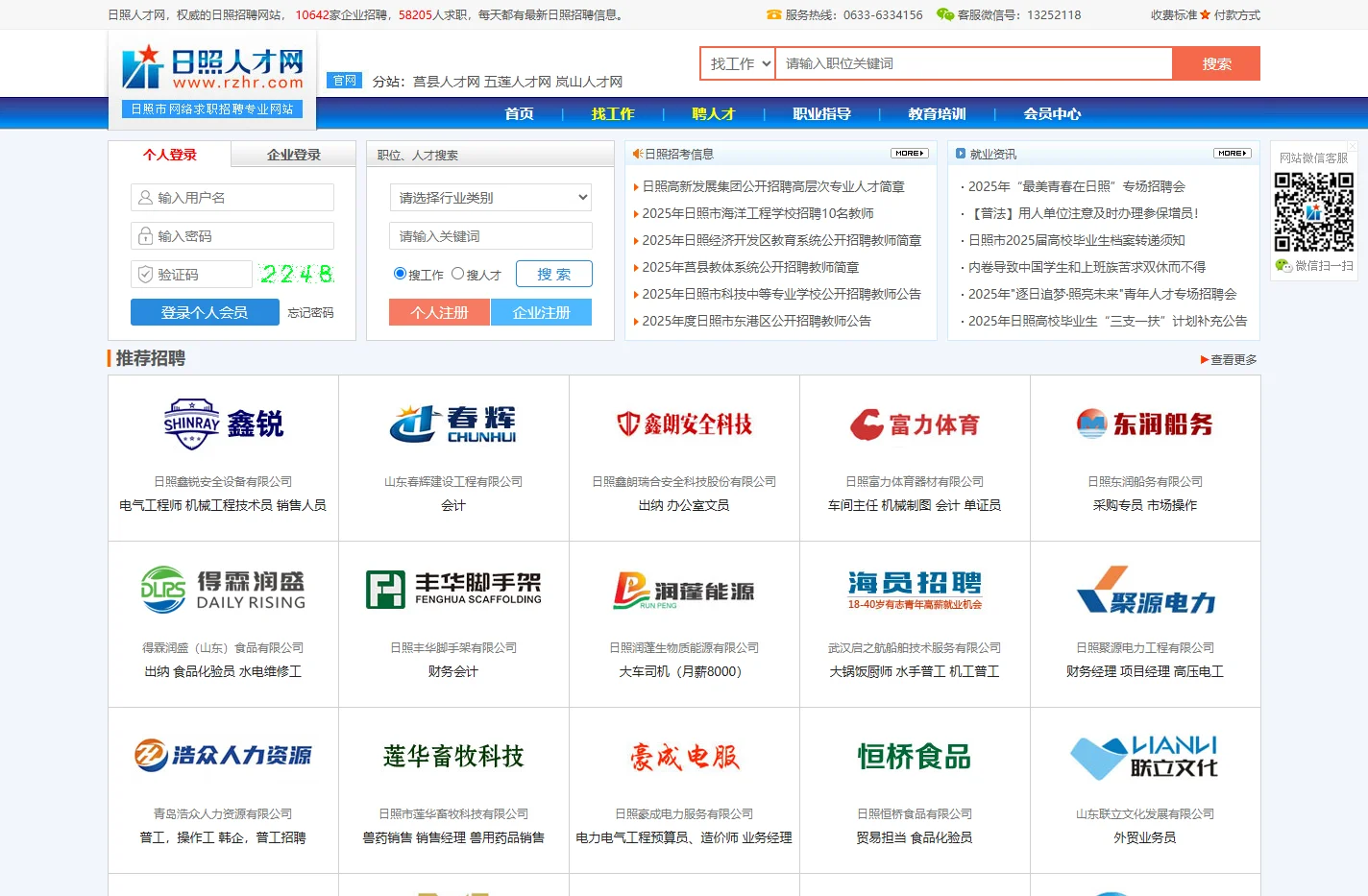Open the 润蓬能源 logo
Viewport: 1368px width, 896px height.
coord(684,590)
